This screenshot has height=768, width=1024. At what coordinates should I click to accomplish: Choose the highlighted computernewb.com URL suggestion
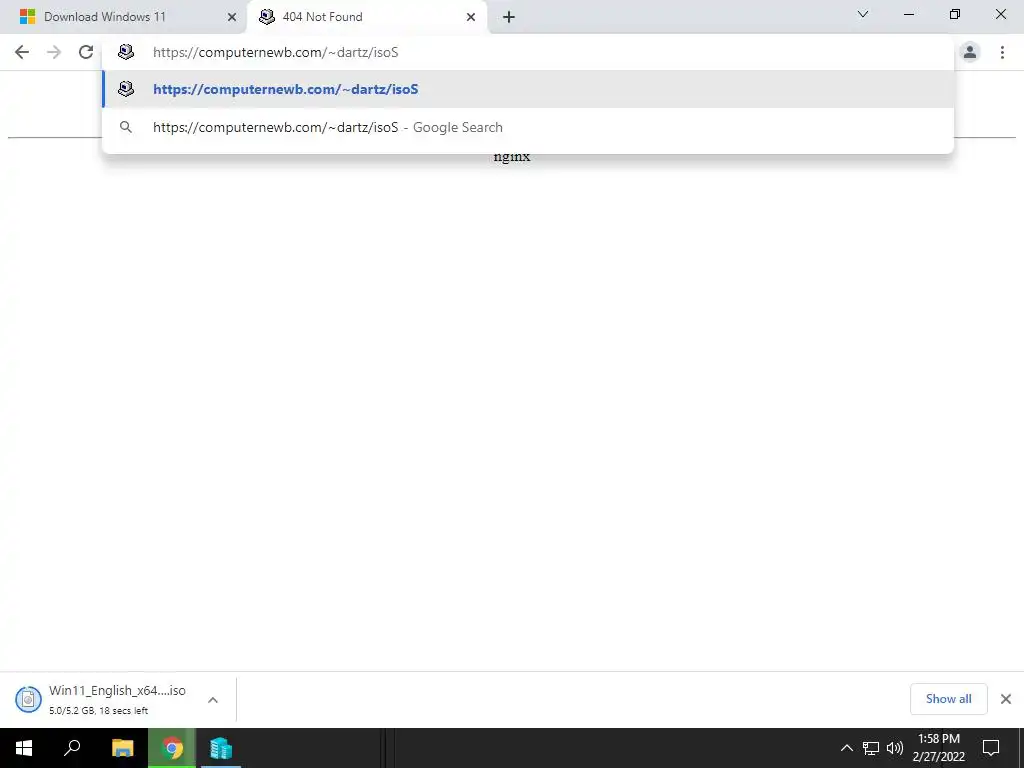click(x=528, y=89)
